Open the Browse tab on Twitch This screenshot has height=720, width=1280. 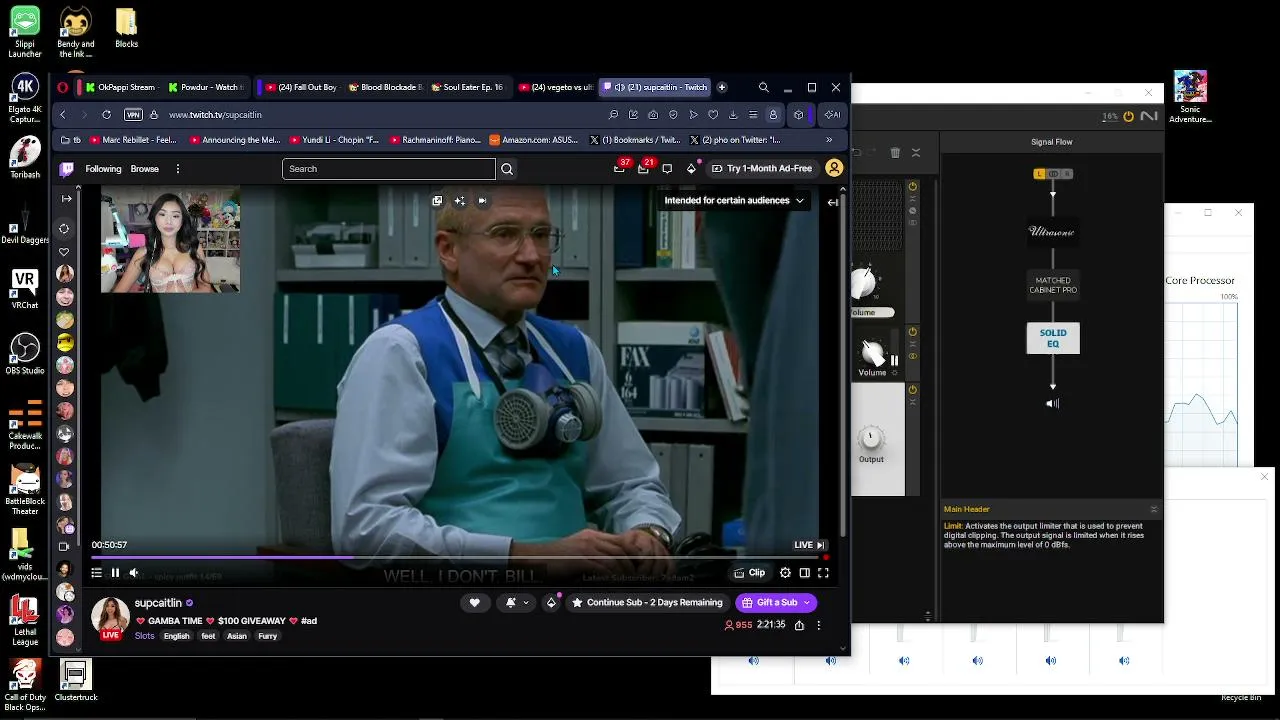point(145,169)
